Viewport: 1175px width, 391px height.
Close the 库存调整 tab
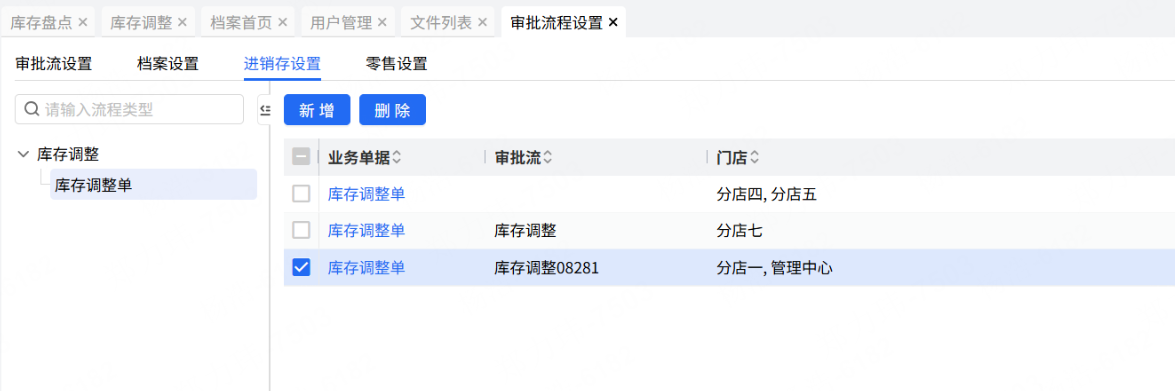point(182,22)
